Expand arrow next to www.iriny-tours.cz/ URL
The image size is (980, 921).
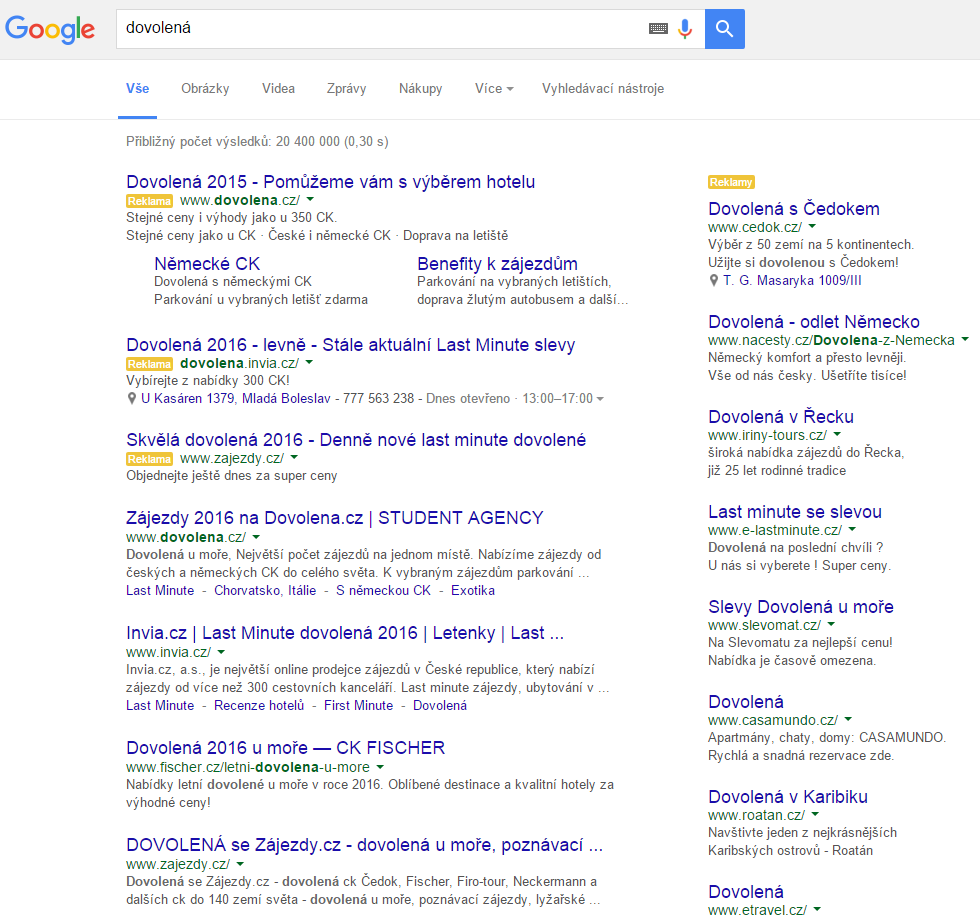click(x=838, y=434)
